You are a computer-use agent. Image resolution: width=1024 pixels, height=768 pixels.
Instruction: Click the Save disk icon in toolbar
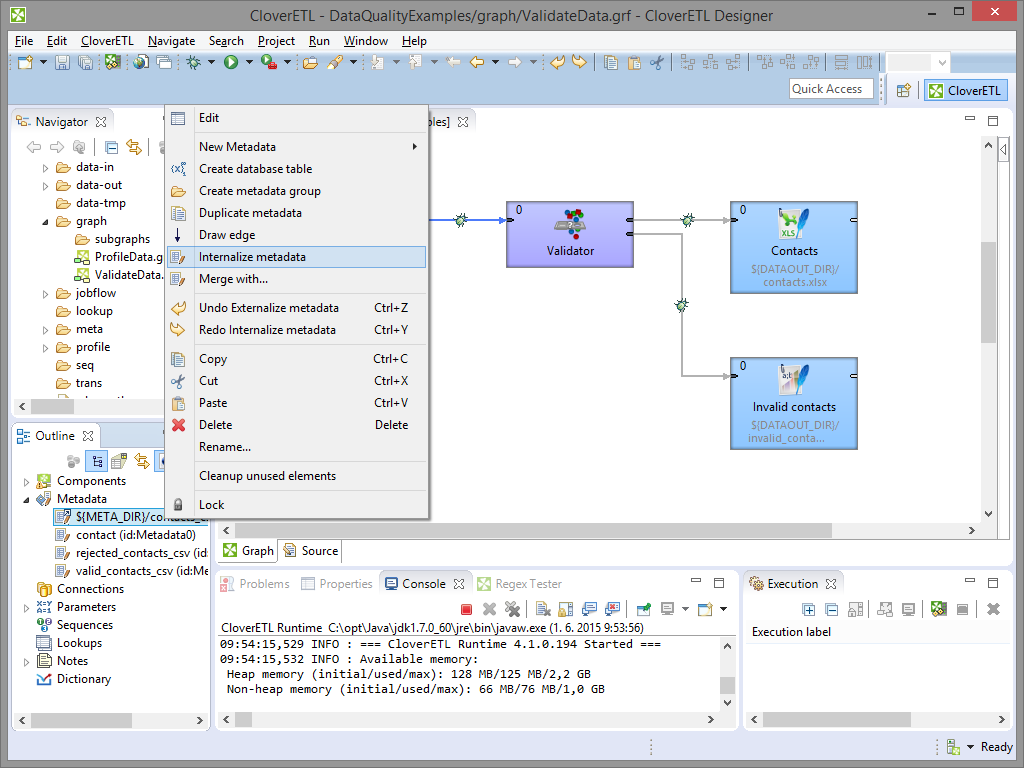point(62,63)
